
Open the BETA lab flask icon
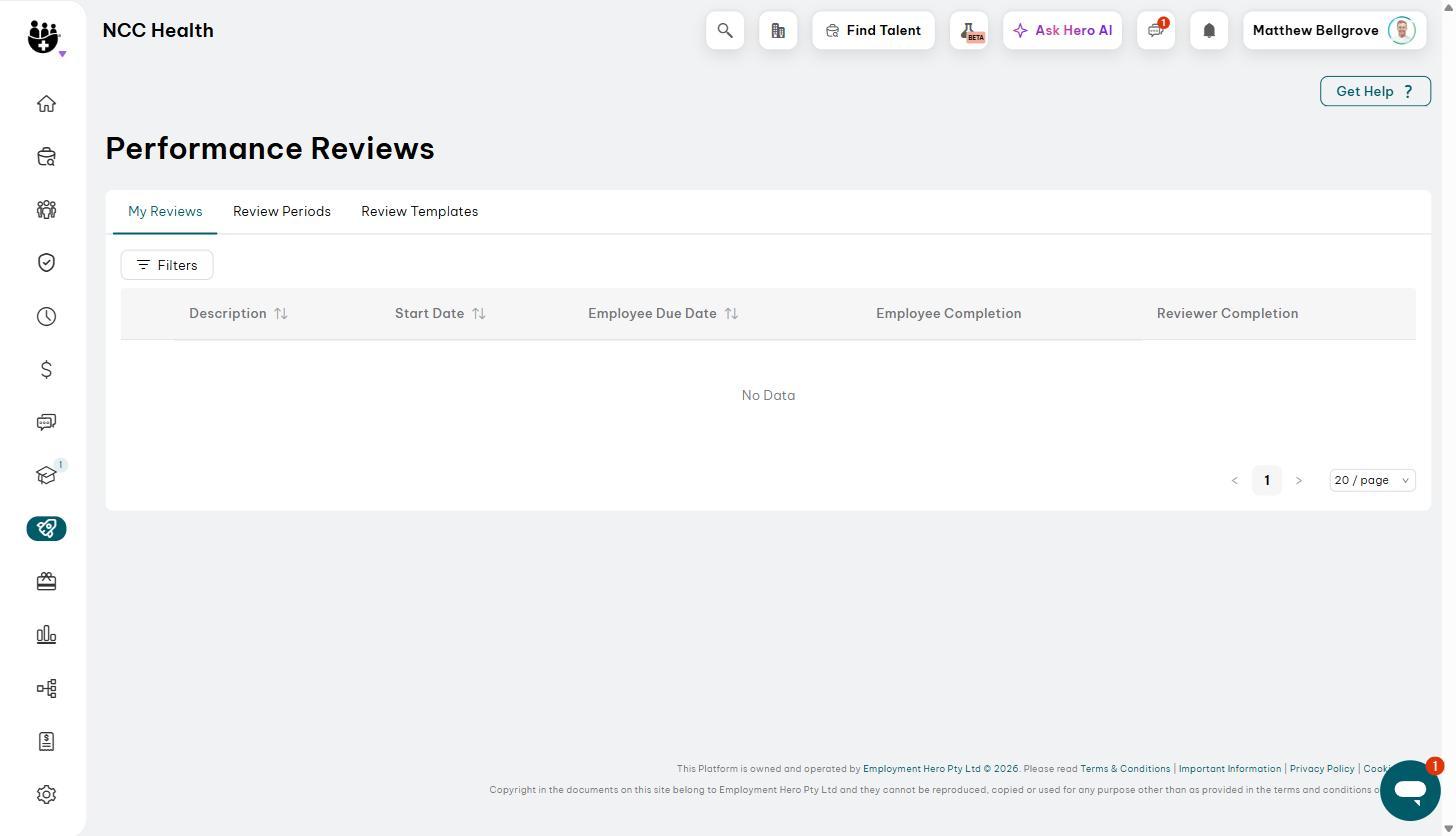(969, 31)
